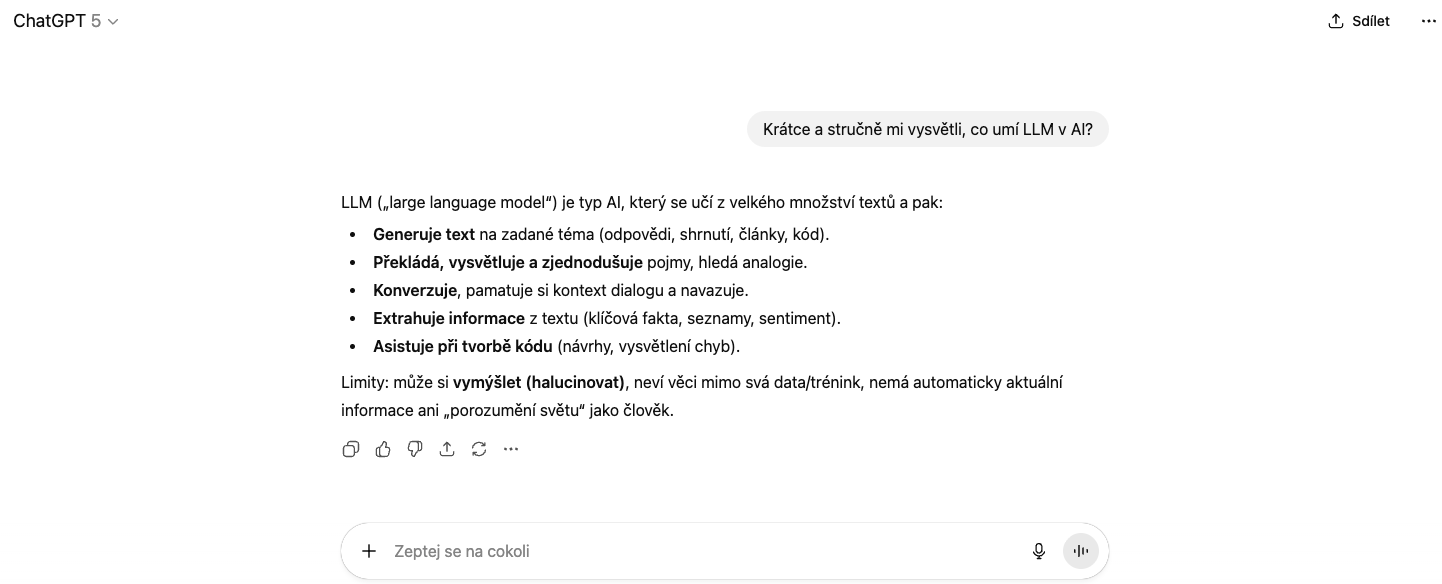This screenshot has width=1442, height=584.
Task: Activate dictation with the microphone icon
Action: (x=1039, y=551)
